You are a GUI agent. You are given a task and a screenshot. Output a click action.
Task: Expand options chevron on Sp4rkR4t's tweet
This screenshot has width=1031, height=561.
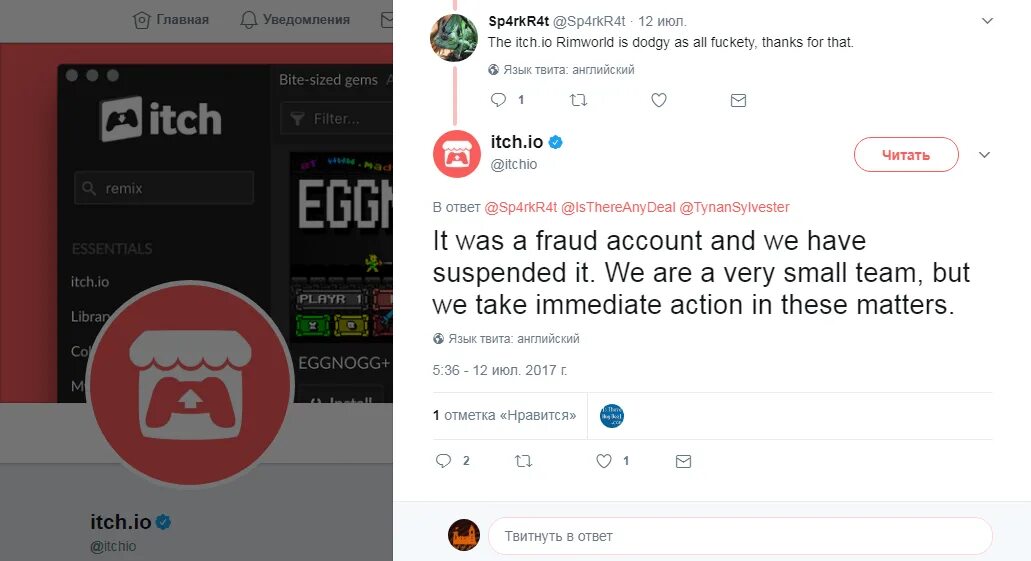(x=987, y=21)
